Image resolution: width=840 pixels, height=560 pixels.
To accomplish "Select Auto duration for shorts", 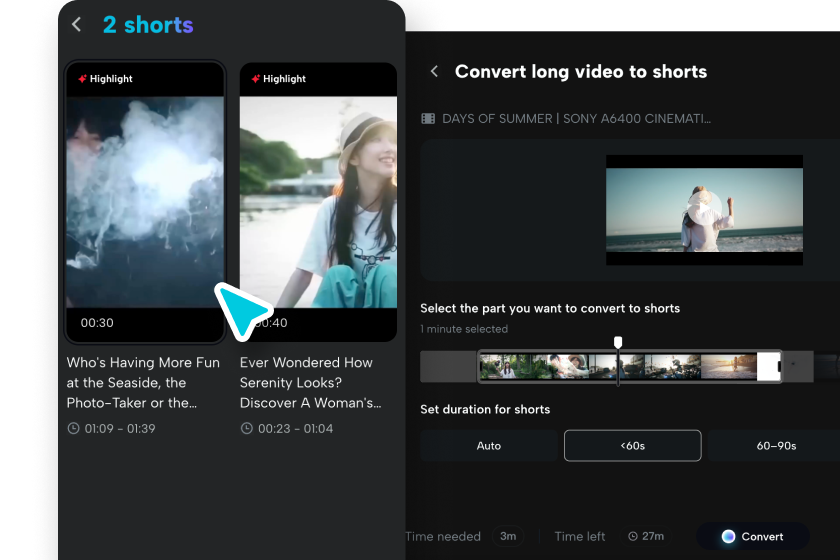I will [489, 445].
